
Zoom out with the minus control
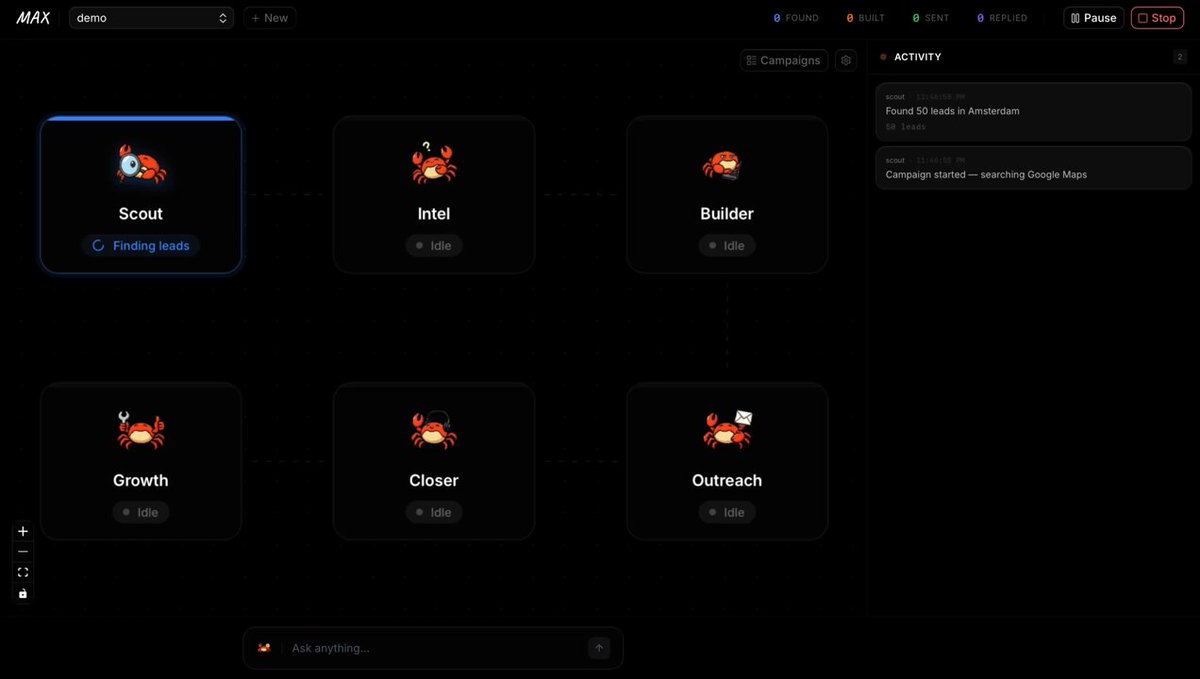(x=23, y=551)
